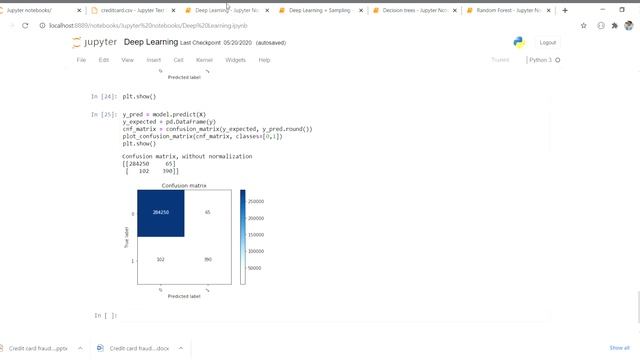
Task: Click the confusion matrix colorbar
Action: tap(242, 237)
